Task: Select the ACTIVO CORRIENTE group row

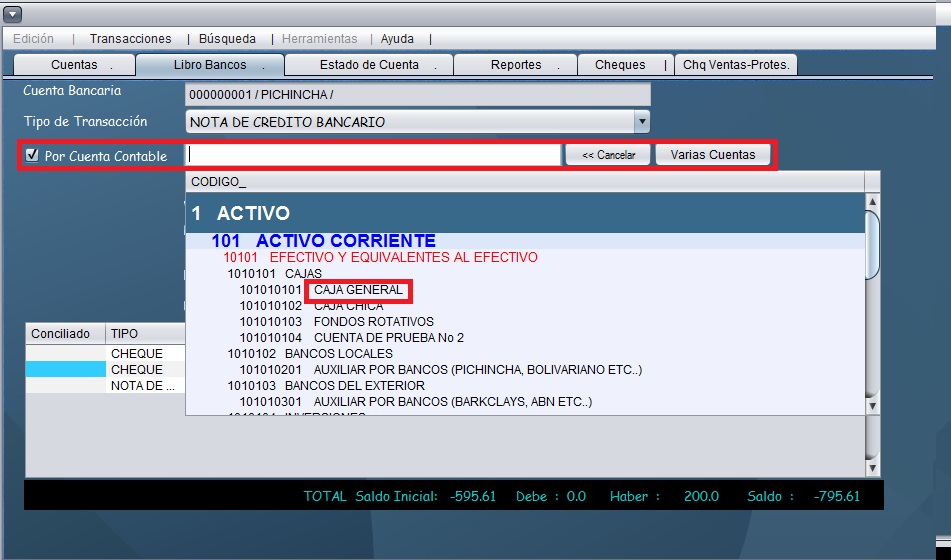Action: click(x=345, y=241)
